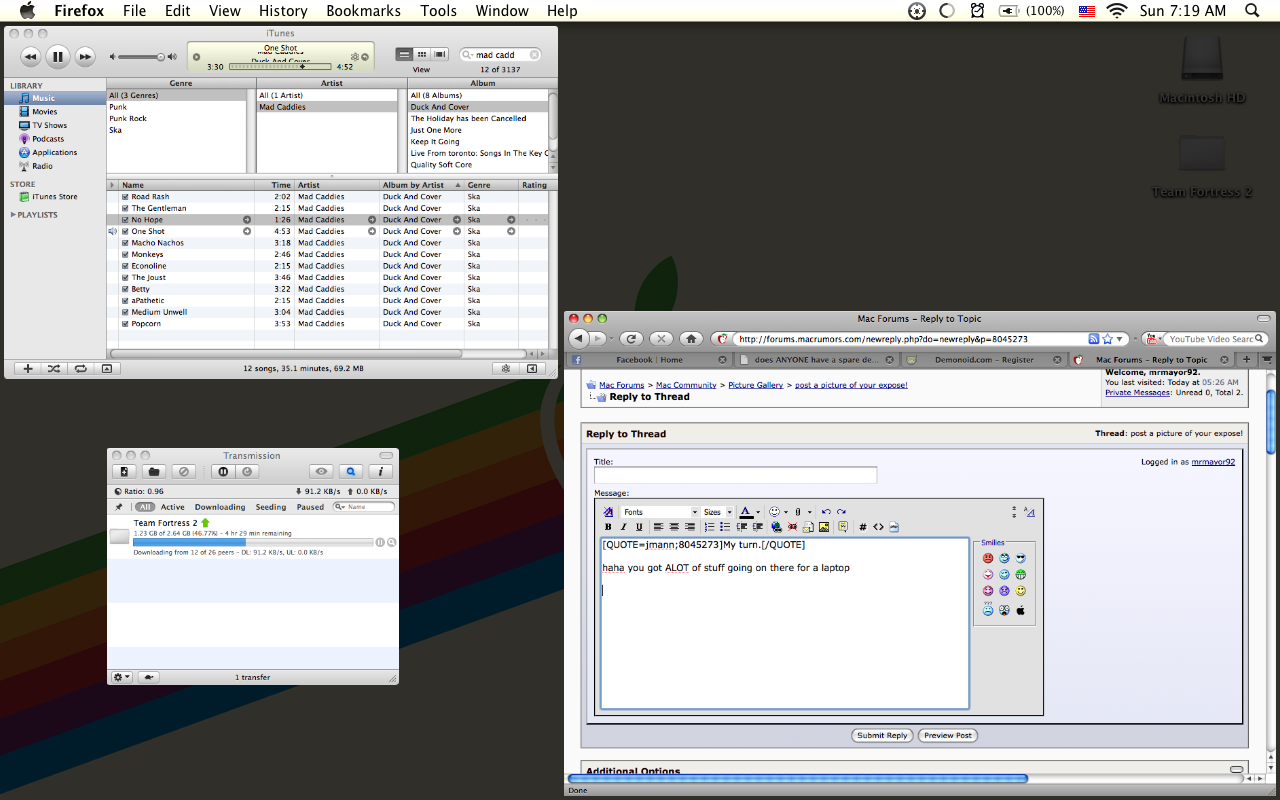Switch iTunes to grid view
This screenshot has height=800, width=1280.
pyautogui.click(x=422, y=54)
